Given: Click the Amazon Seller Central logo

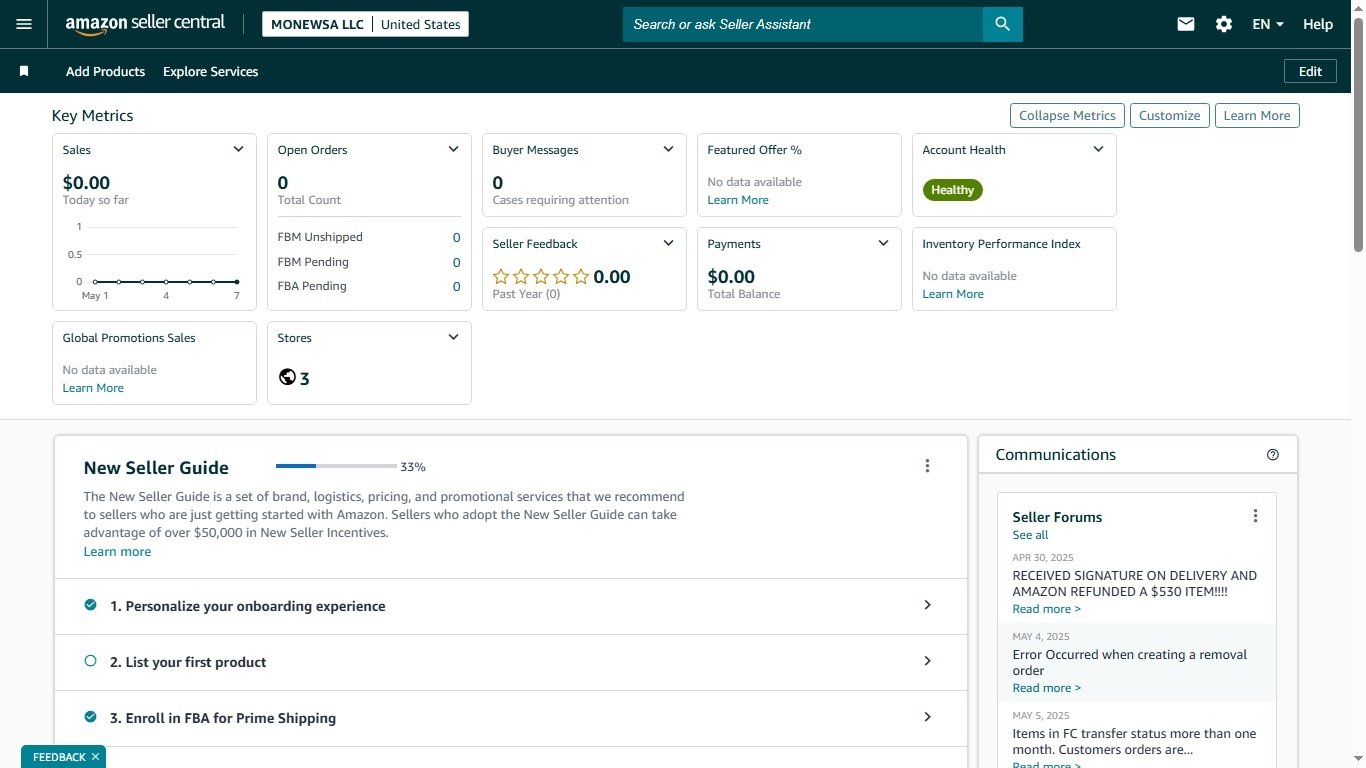Looking at the screenshot, I should pos(145,24).
